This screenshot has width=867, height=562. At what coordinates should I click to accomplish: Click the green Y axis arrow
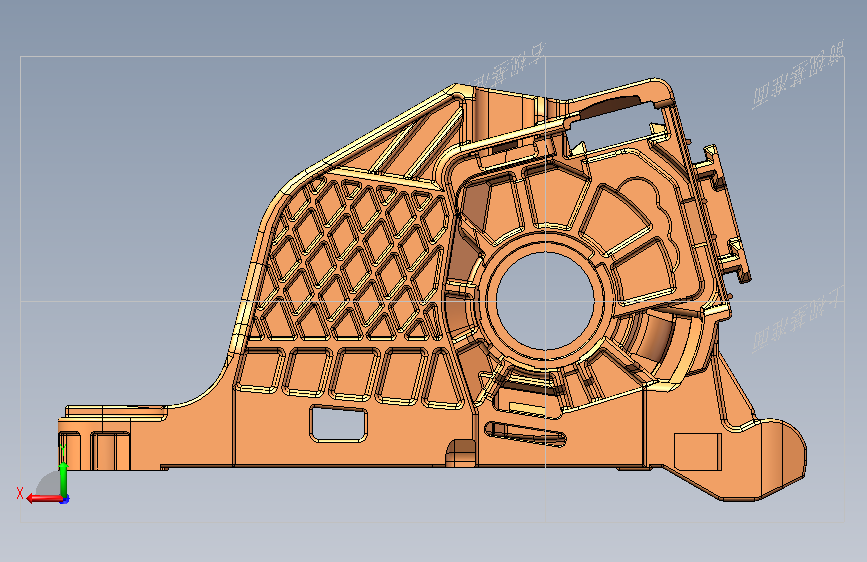coord(63,480)
